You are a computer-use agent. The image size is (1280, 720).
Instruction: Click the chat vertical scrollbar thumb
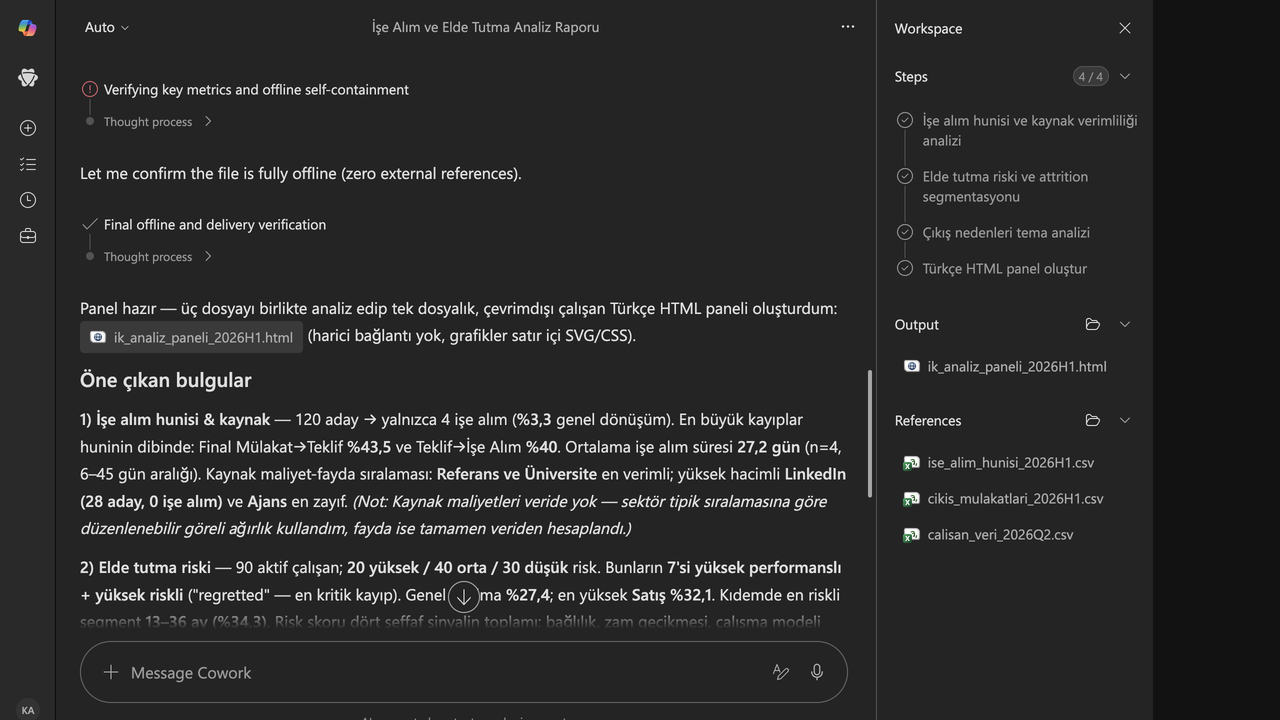click(x=870, y=432)
